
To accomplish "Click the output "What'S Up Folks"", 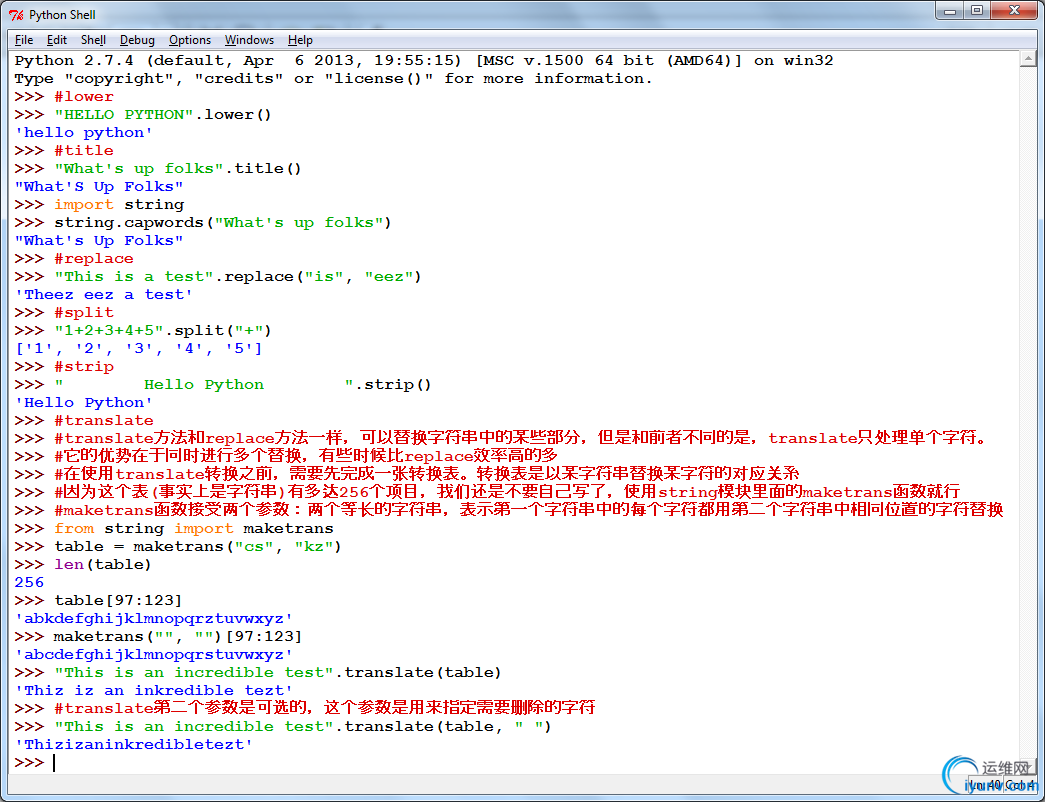I will tap(99, 187).
